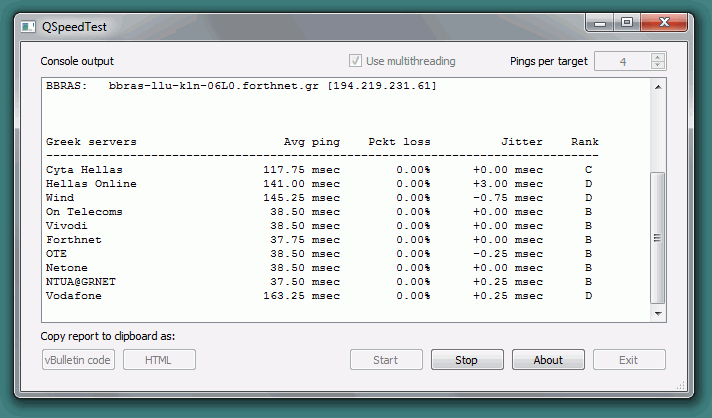Click the -0.25 msec jitter value for OTE
The image size is (712, 418).
508,254
